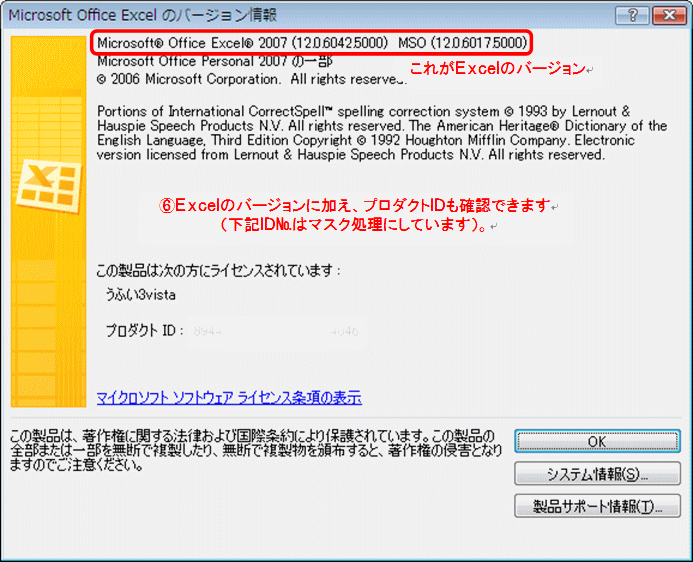
Task: Click the help question mark button
Action: (632, 15)
